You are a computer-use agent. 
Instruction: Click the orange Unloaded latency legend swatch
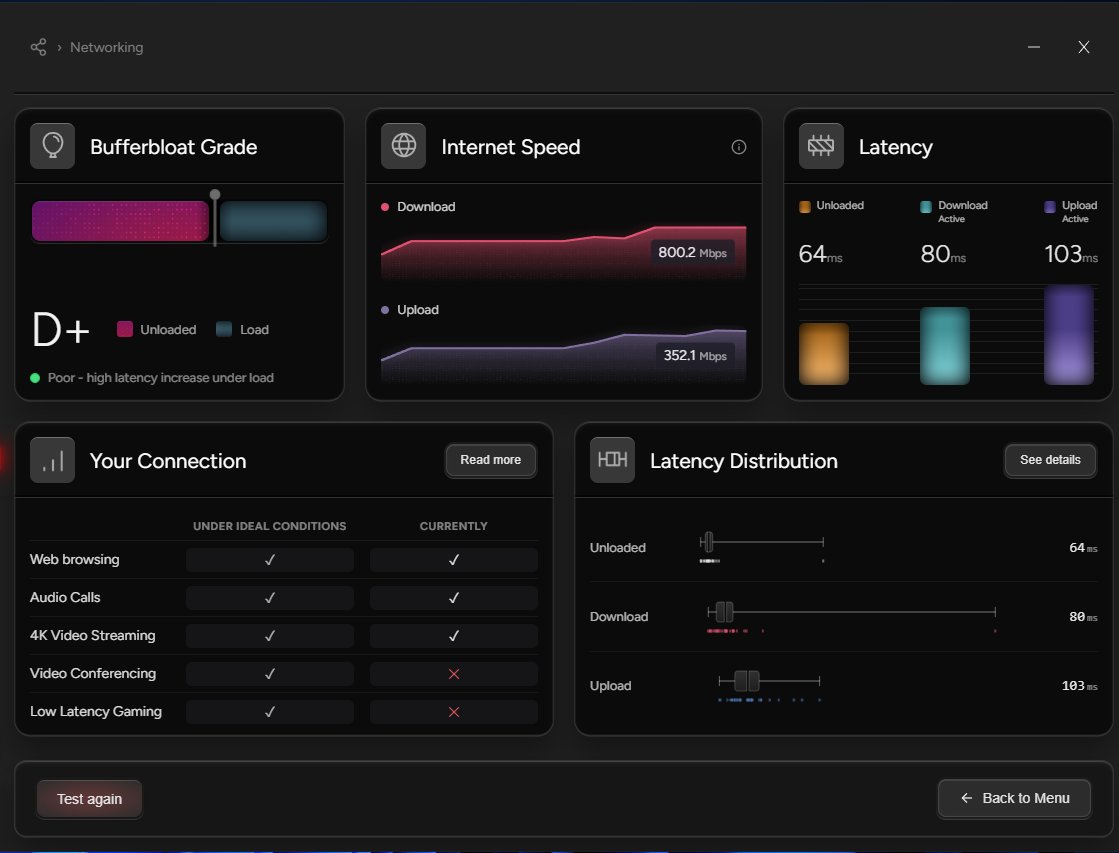click(x=805, y=206)
